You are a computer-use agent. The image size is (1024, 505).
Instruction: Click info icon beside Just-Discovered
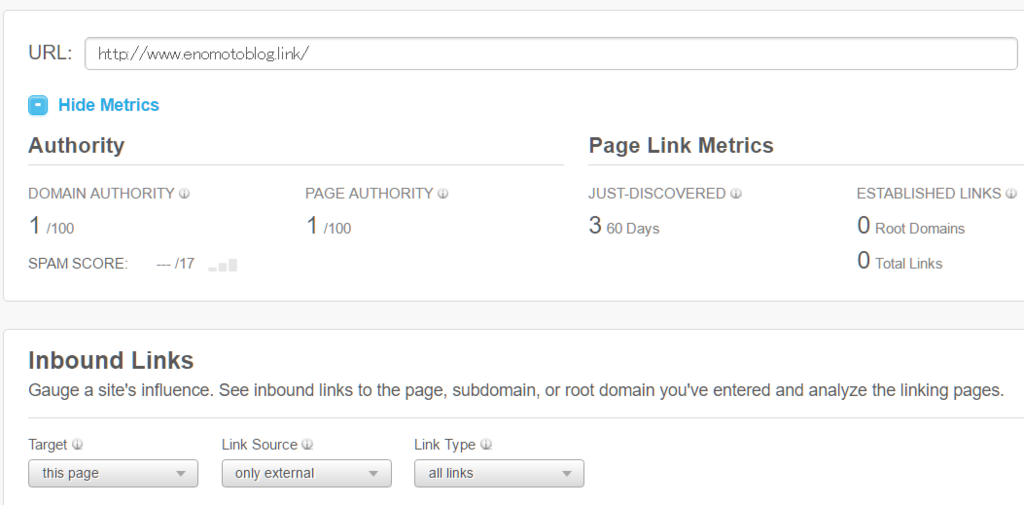click(x=736, y=194)
